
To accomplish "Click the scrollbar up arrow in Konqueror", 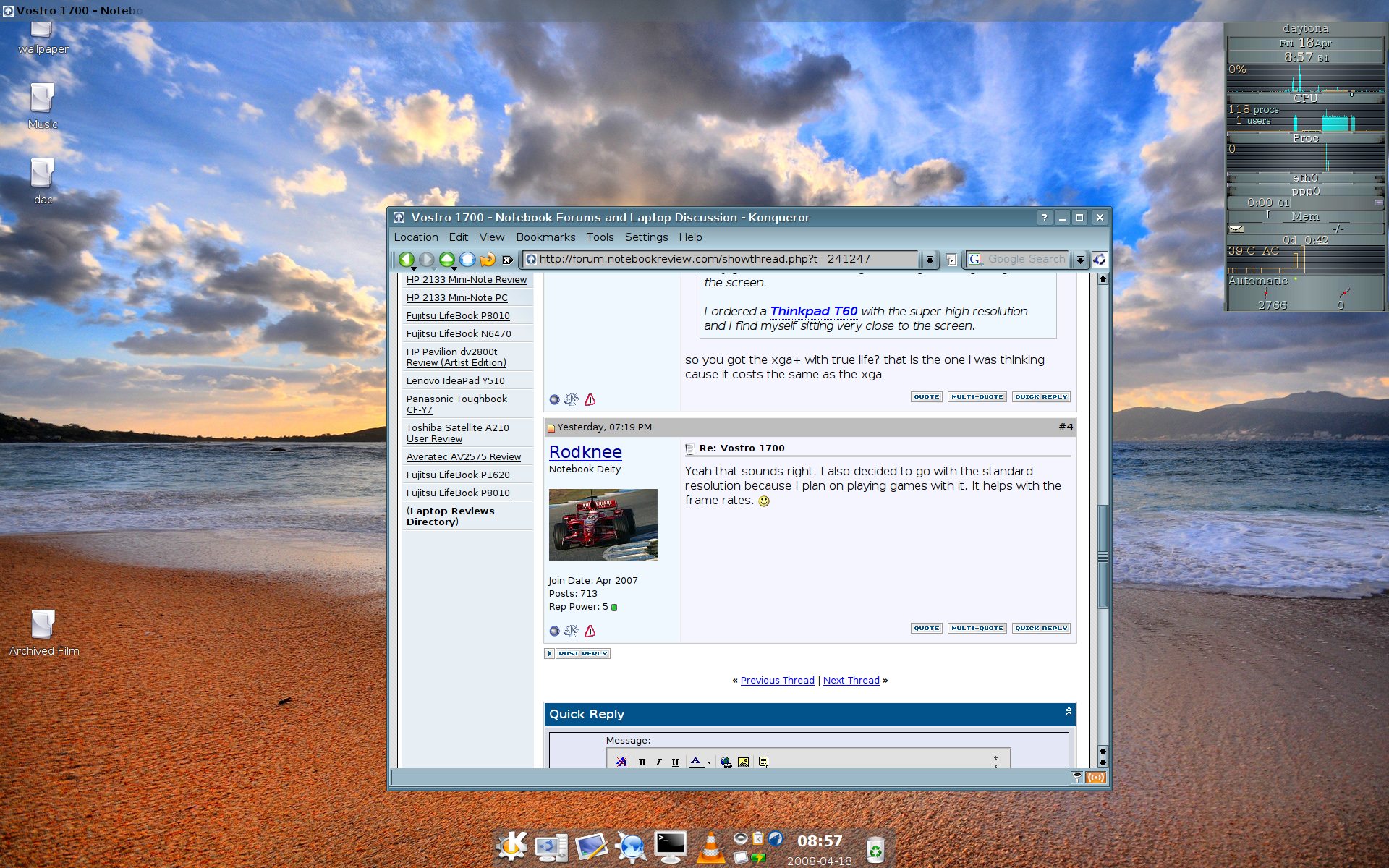I will tap(1103, 279).
